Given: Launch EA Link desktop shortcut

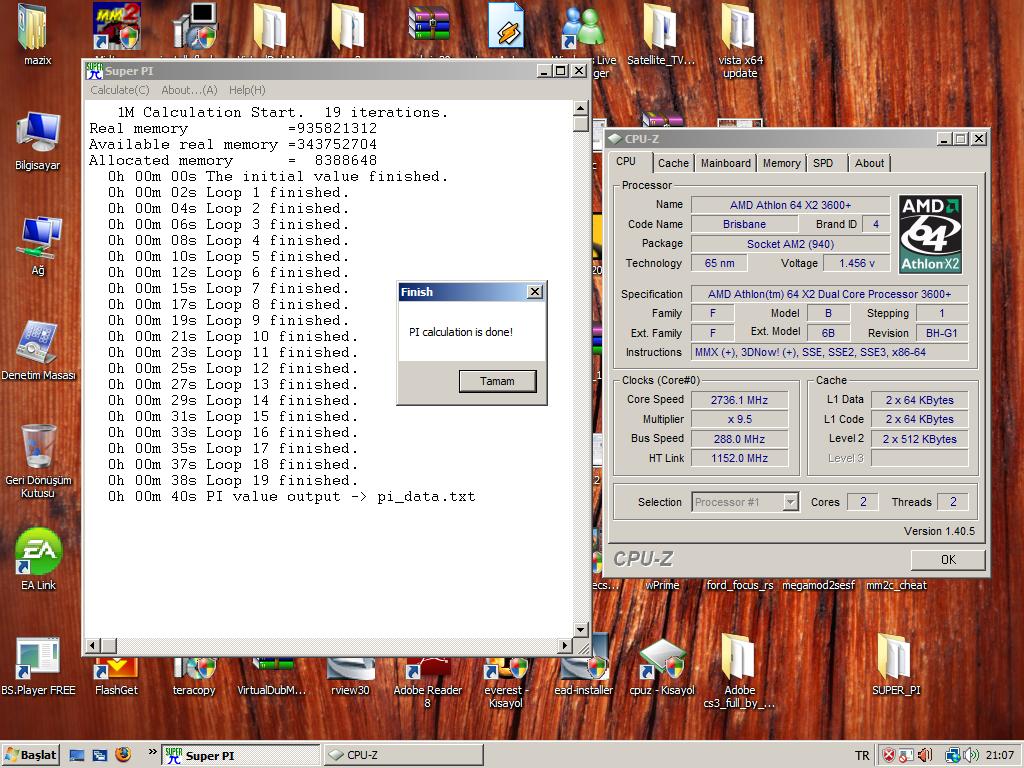Looking at the screenshot, I should 38,552.
